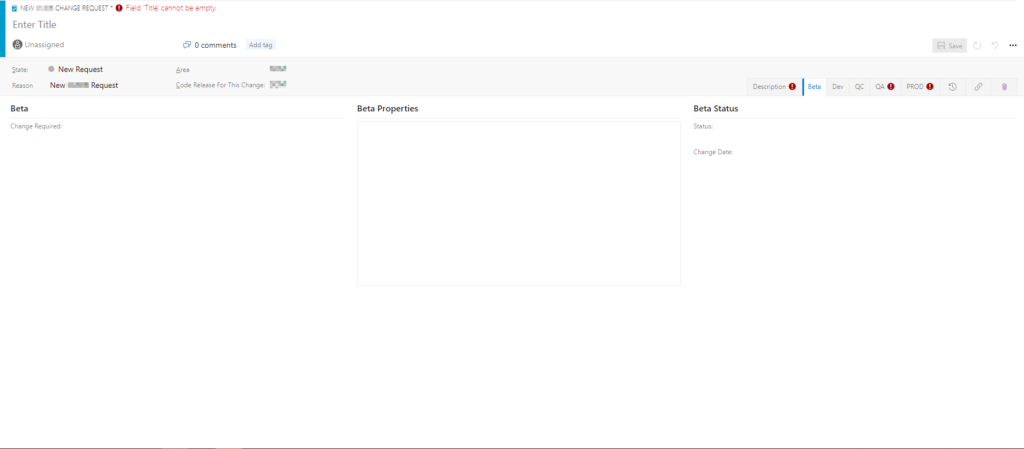The image size is (1024, 449).
Task: Switch to the Dev tab
Action: click(x=837, y=87)
